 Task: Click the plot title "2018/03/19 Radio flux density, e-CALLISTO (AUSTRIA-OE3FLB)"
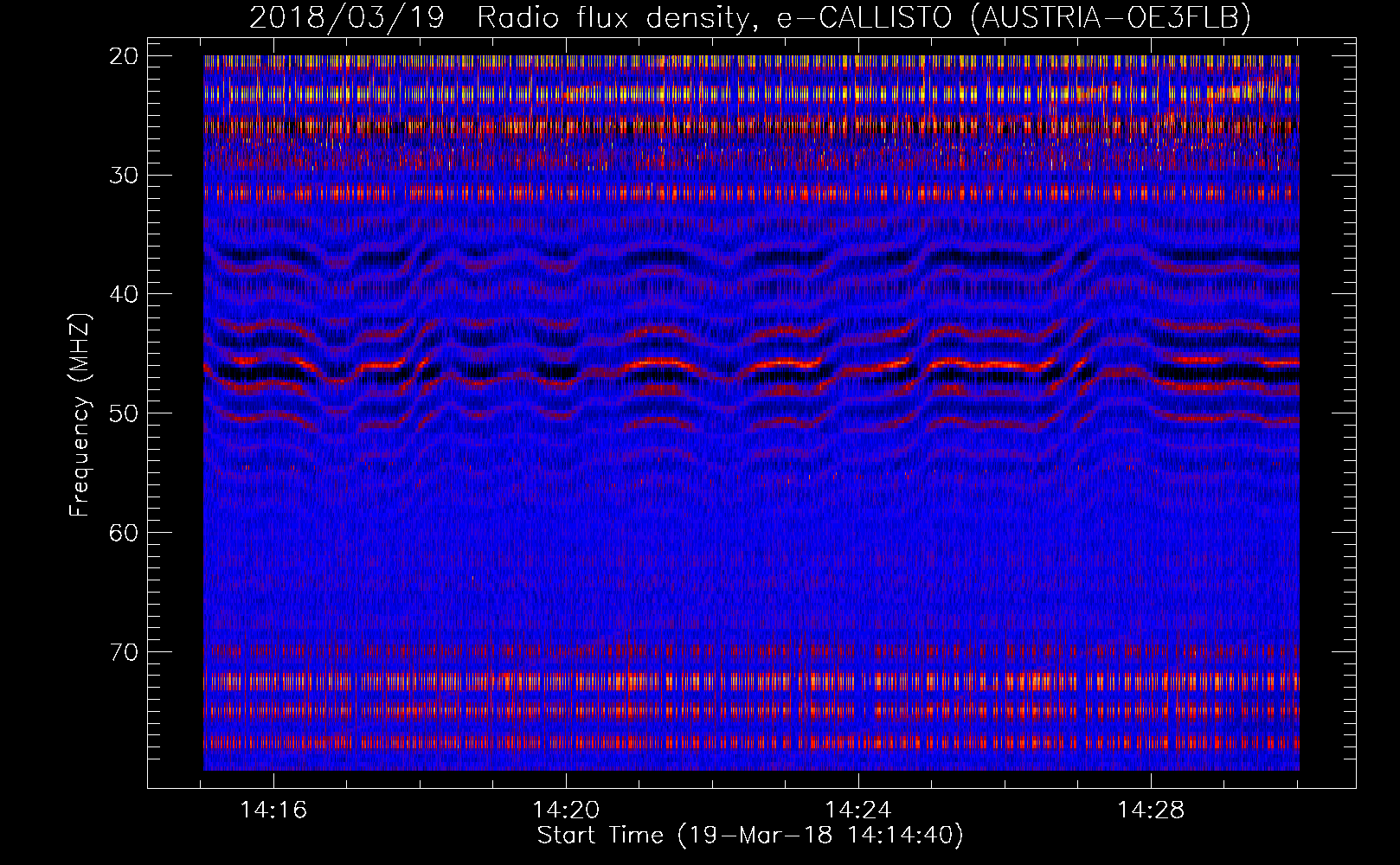[x=750, y=17]
